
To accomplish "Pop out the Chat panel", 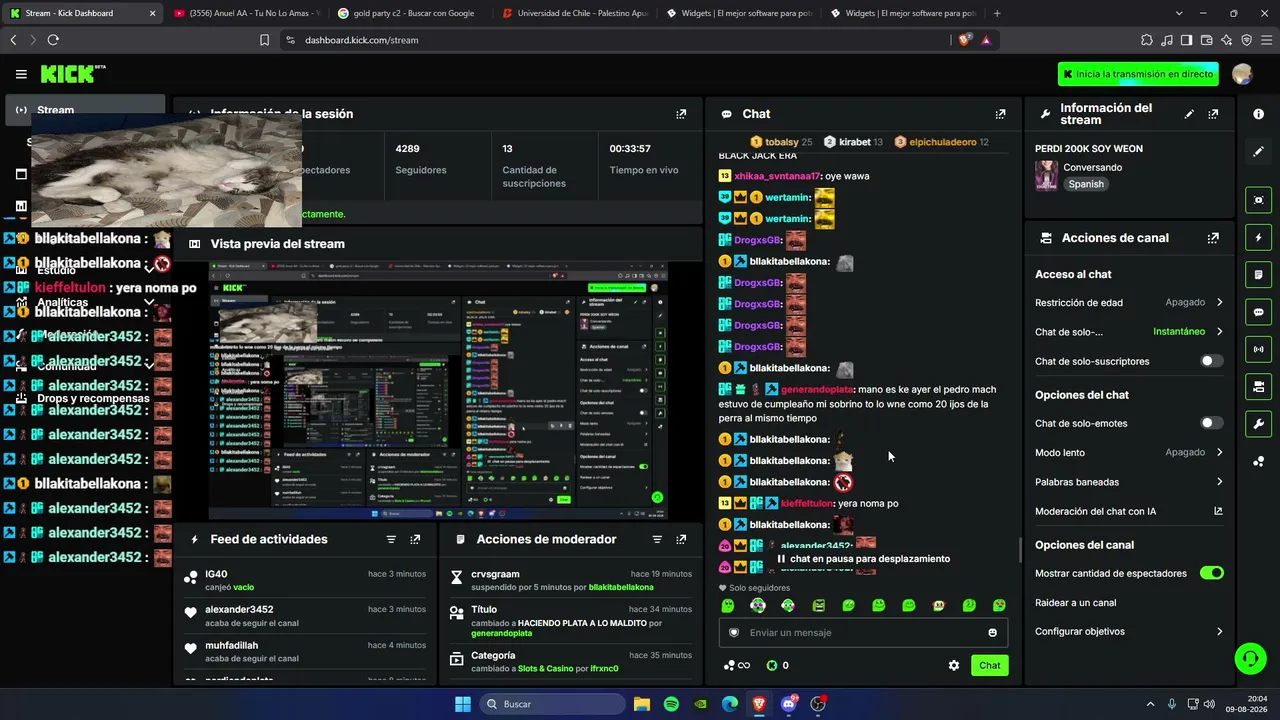I will point(1000,114).
